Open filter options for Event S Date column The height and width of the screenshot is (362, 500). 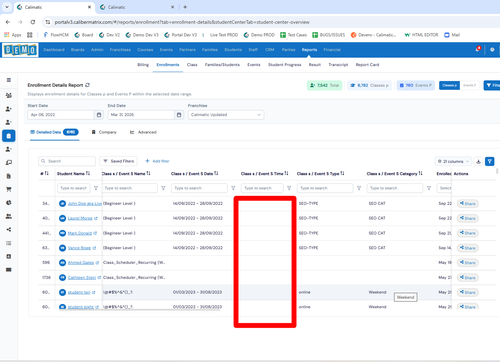233,188
